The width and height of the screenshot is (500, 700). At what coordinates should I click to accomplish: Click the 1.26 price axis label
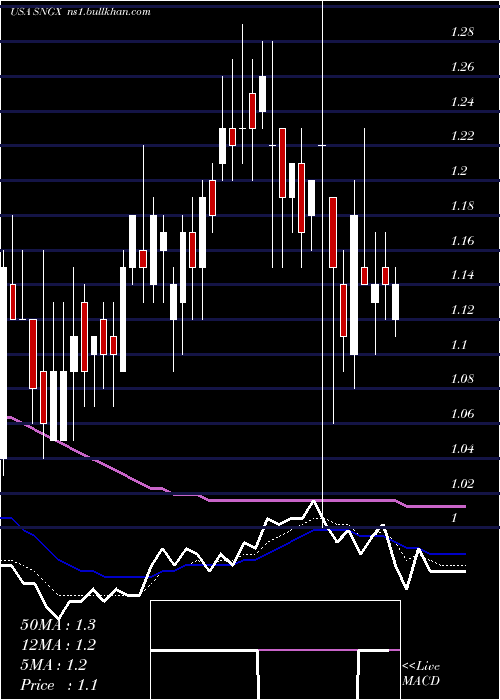coord(462,67)
